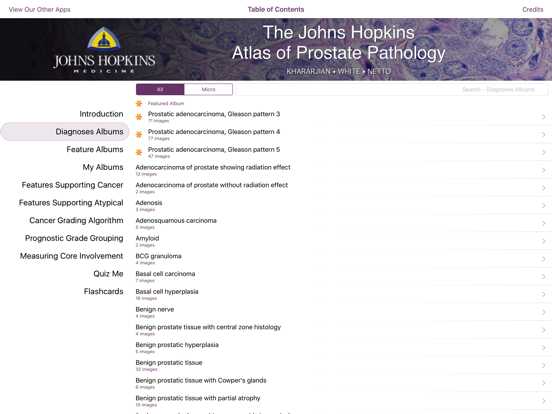Click the star icon beside Gleason pattern 5
The height and width of the screenshot is (414, 552).
pyautogui.click(x=139, y=152)
